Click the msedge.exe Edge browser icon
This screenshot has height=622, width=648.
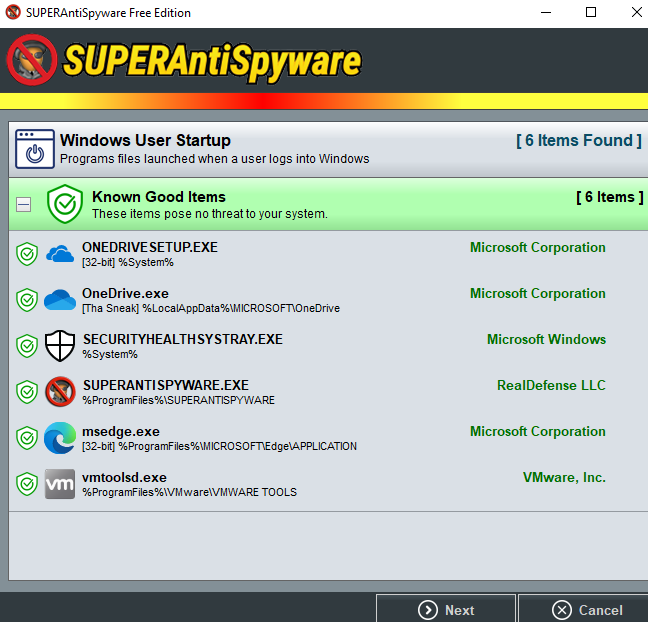pos(60,438)
